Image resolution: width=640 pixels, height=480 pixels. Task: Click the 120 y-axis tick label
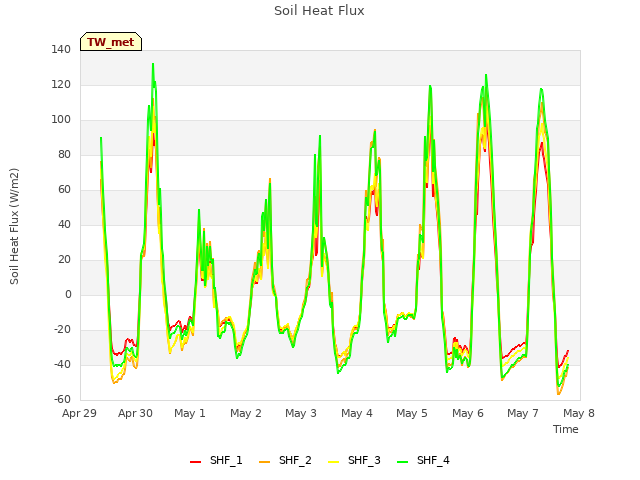pyautogui.click(x=61, y=85)
